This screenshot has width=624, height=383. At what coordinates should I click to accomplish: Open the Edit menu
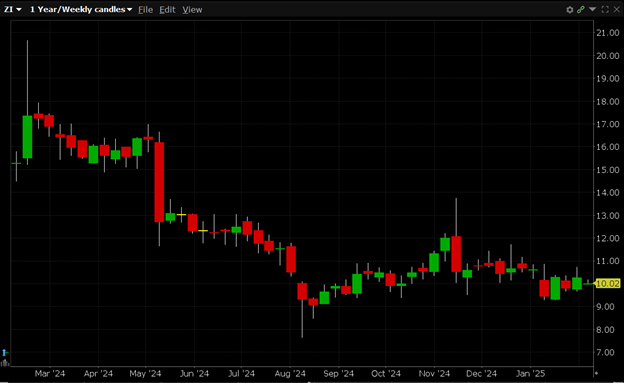167,10
